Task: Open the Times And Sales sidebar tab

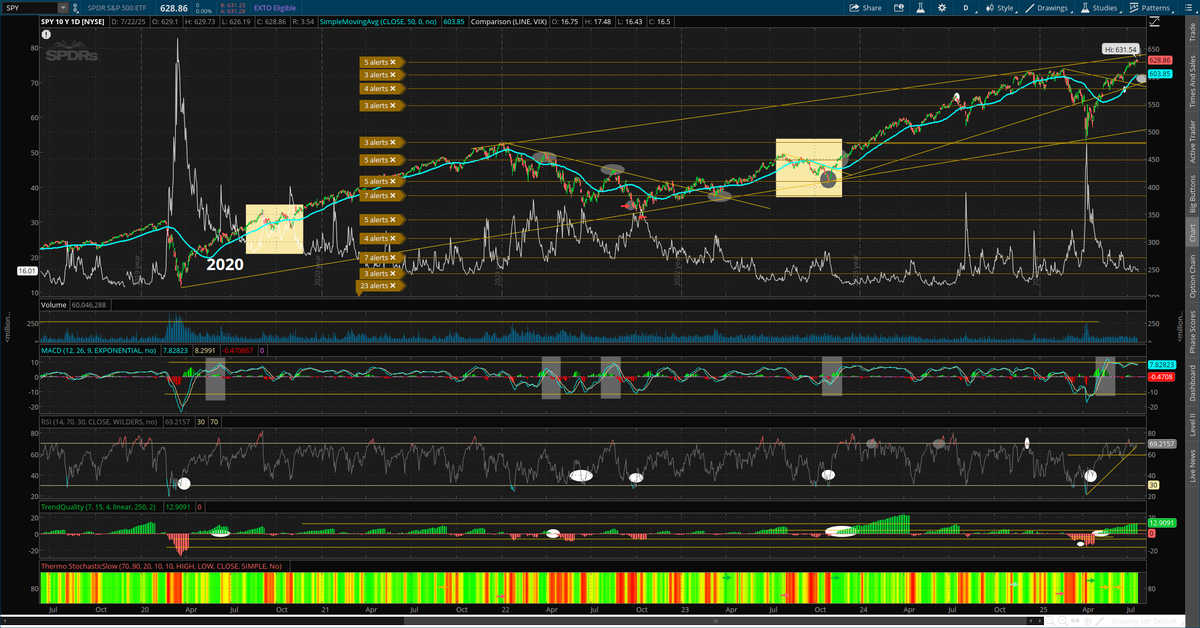Action: [x=1191, y=80]
